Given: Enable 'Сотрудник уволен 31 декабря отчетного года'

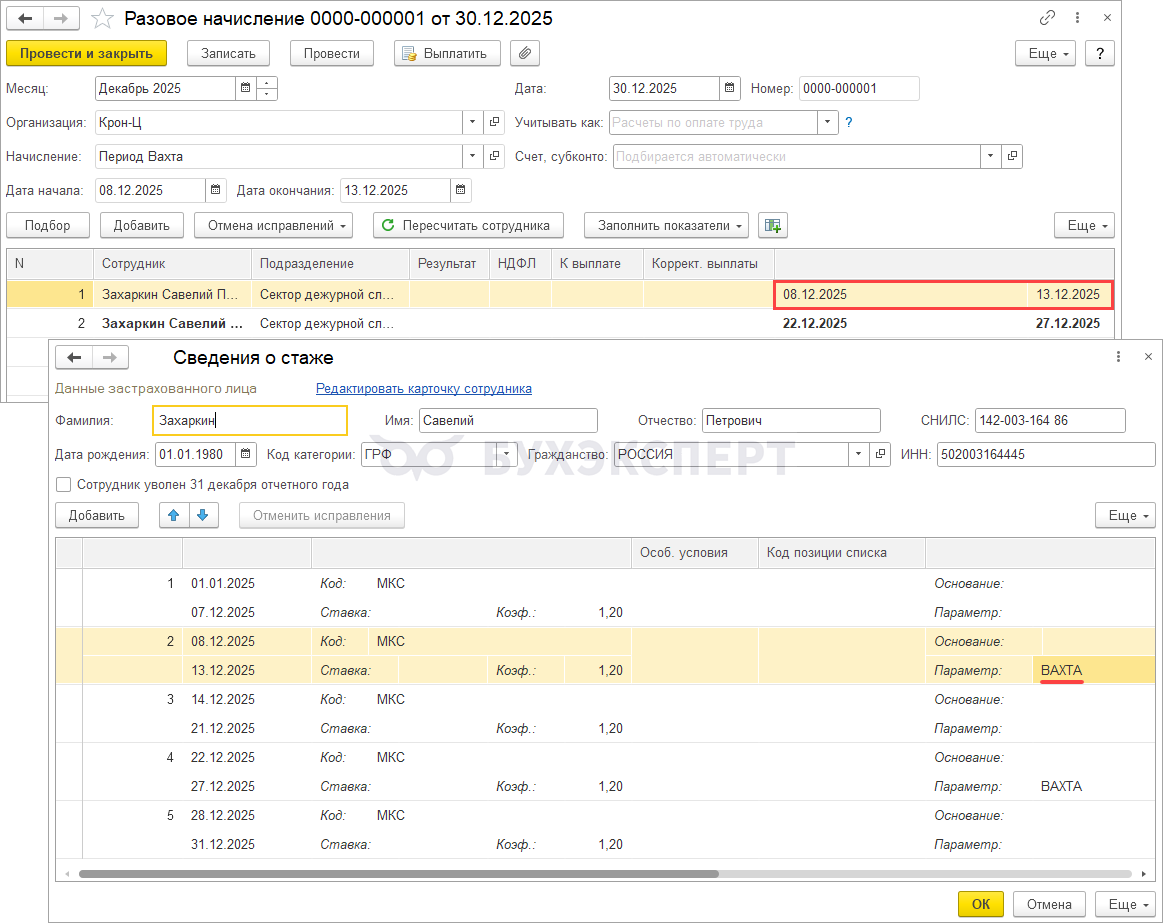Looking at the screenshot, I should [64, 485].
